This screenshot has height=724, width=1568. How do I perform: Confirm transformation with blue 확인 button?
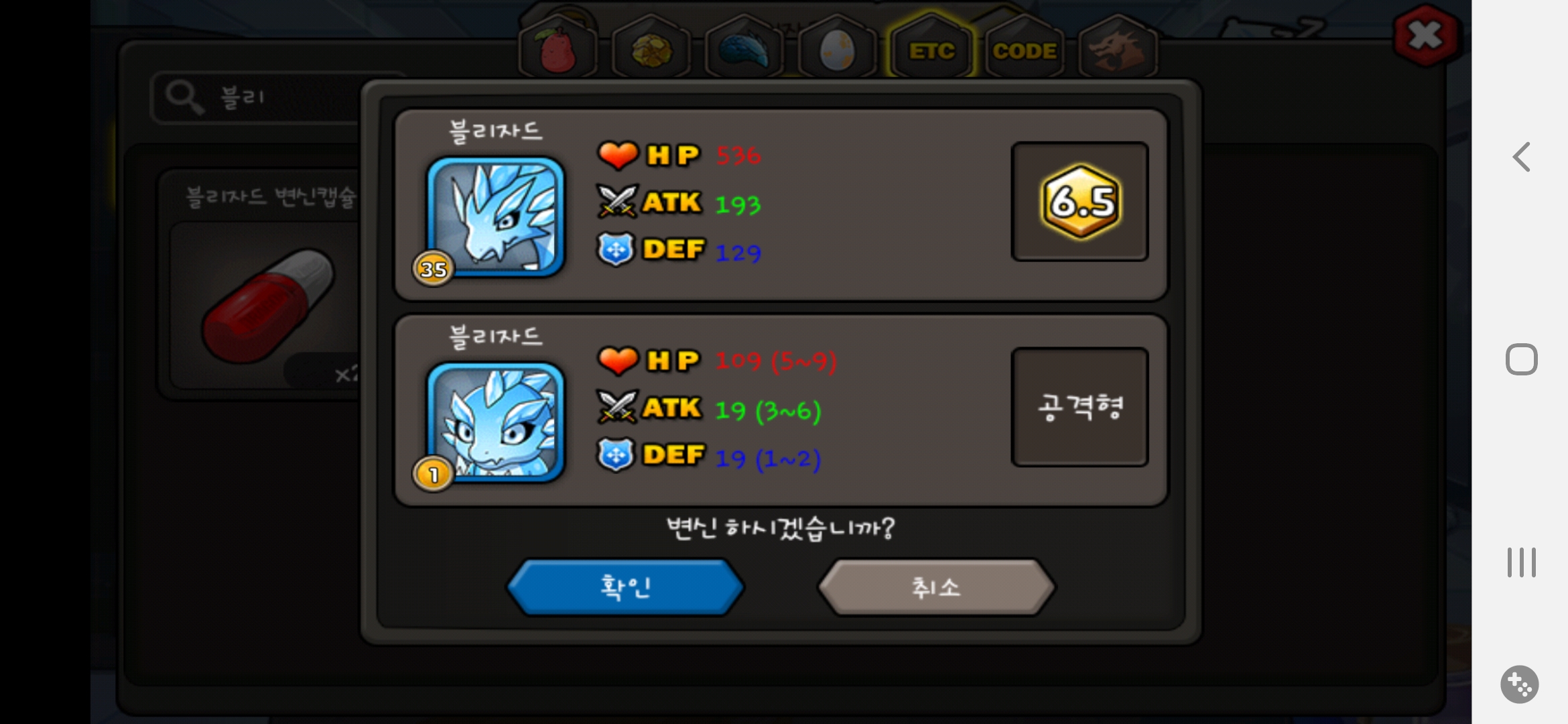pyautogui.click(x=625, y=587)
